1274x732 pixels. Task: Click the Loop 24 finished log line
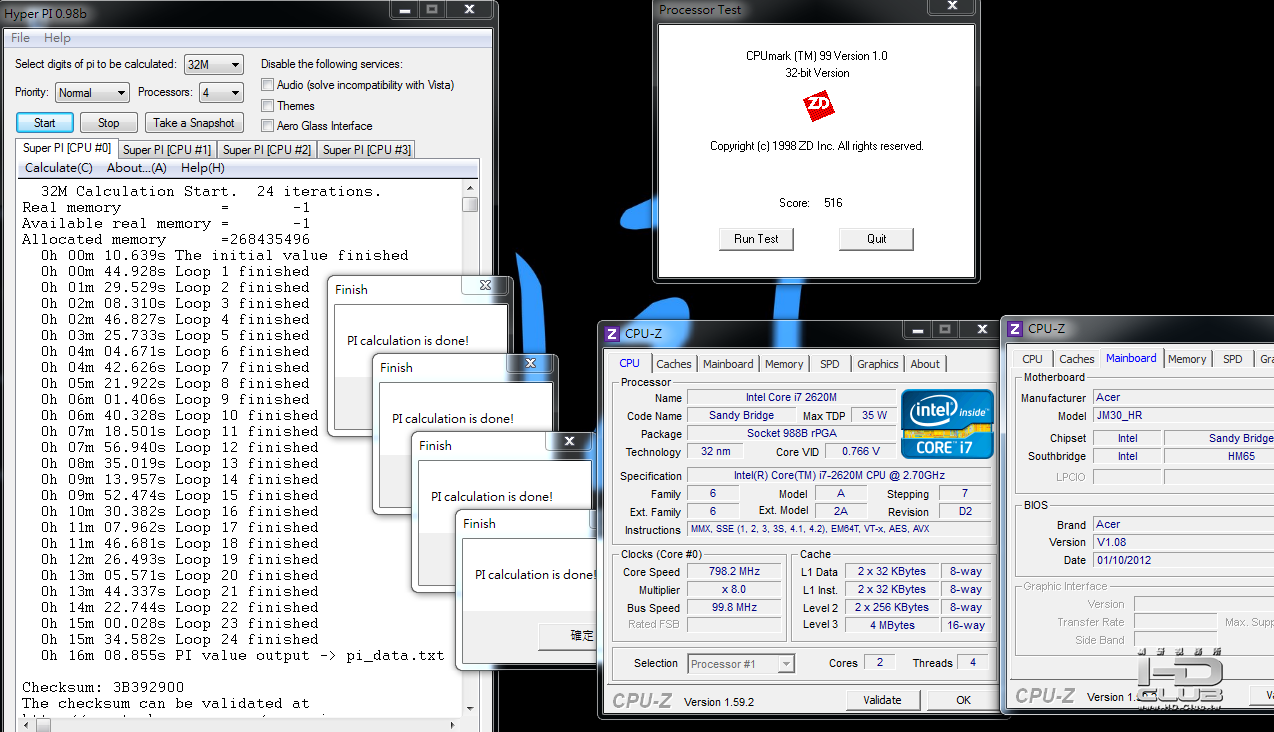pyautogui.click(x=180, y=640)
